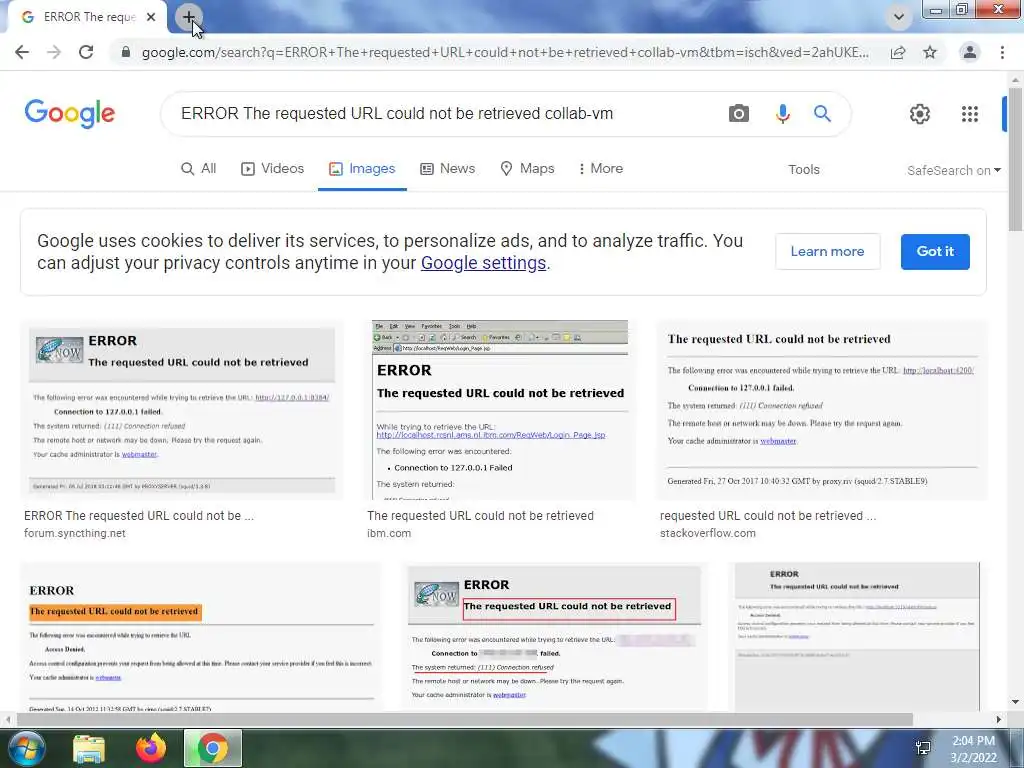The height and width of the screenshot is (768, 1024).
Task: Click the forward navigation arrow
Action: [x=54, y=52]
